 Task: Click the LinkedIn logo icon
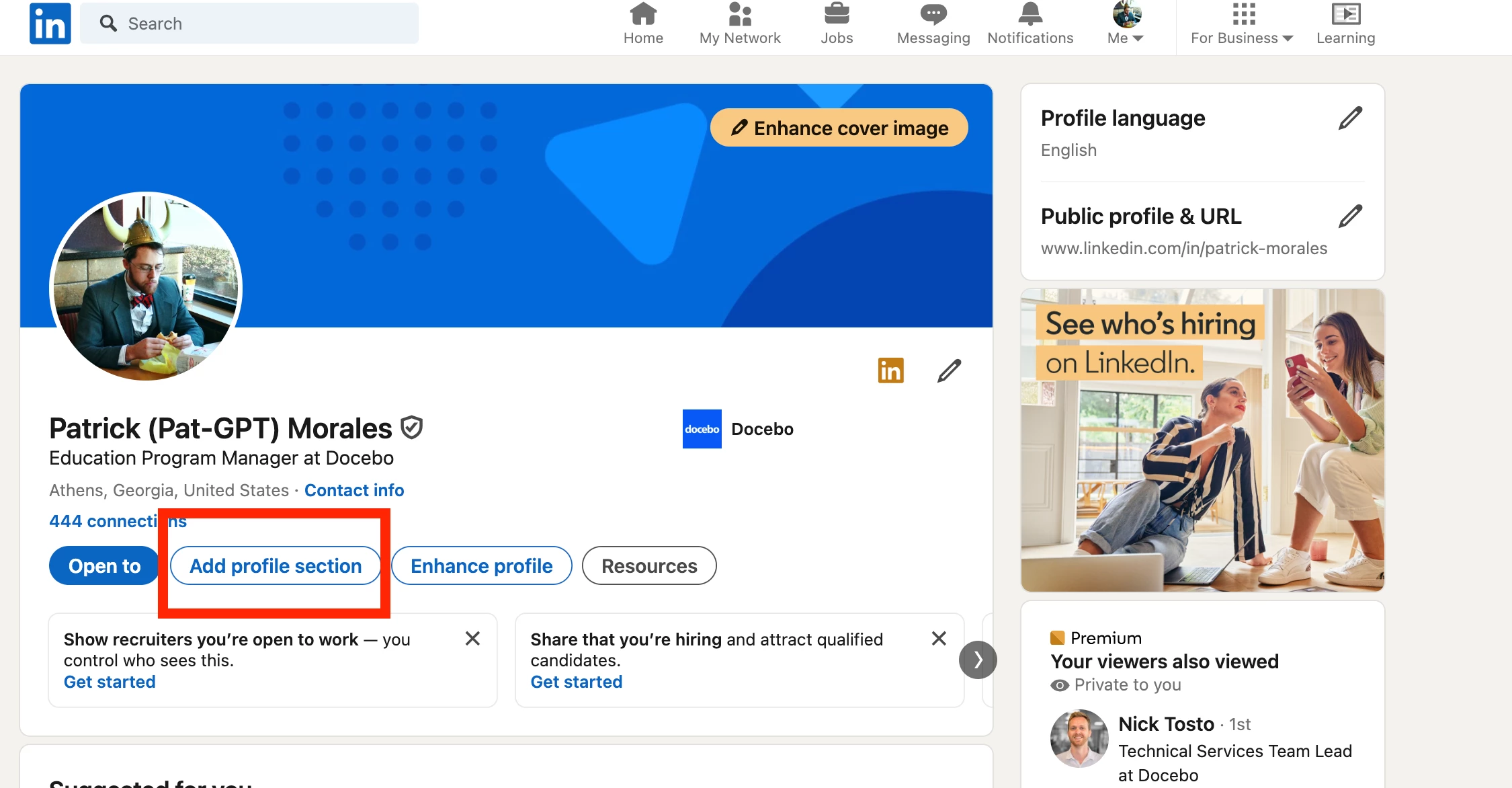click(50, 24)
